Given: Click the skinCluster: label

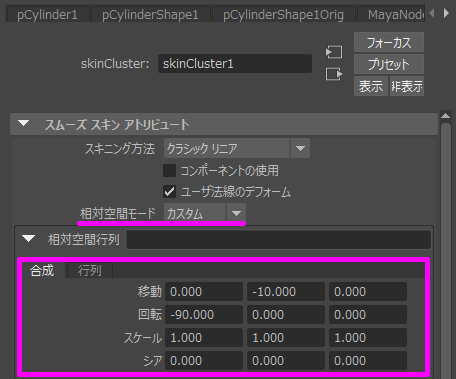Looking at the screenshot, I should click(x=115, y=64).
